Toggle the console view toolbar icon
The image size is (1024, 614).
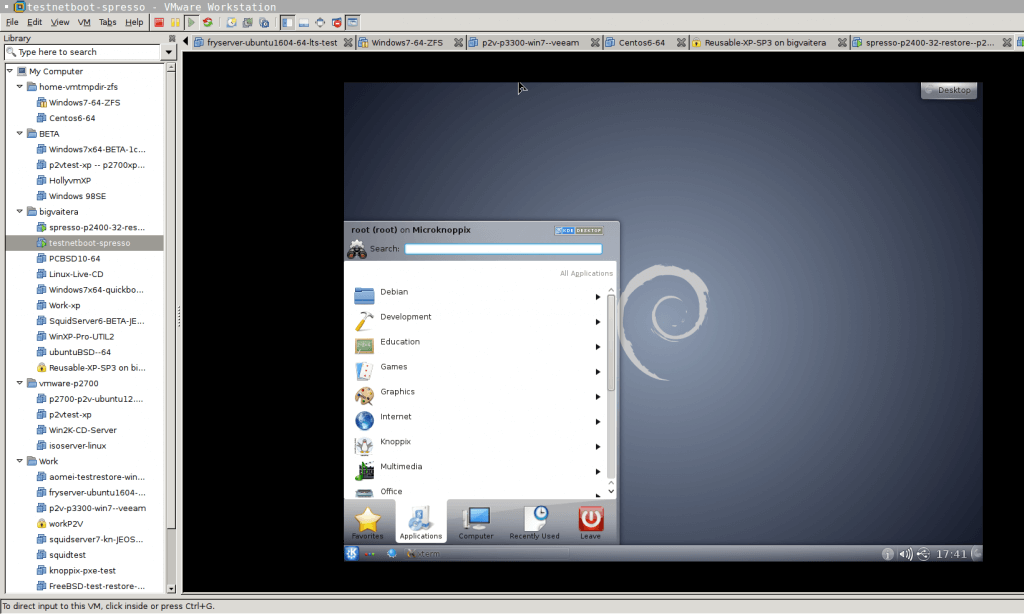(x=353, y=22)
